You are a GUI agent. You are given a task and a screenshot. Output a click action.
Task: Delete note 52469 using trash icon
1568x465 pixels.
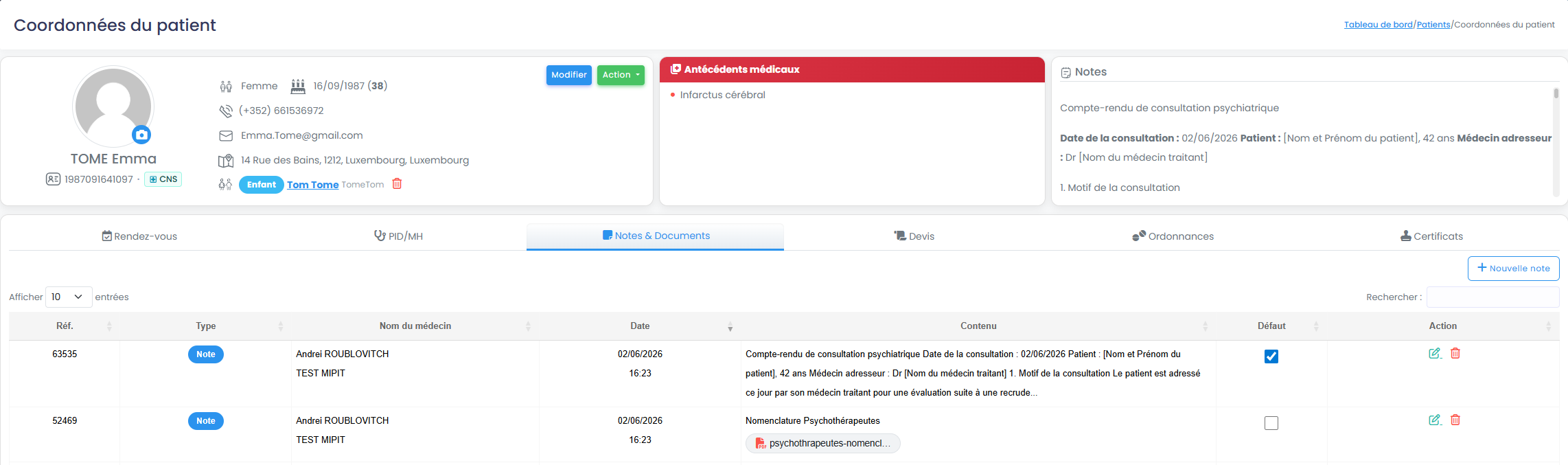coord(1455,420)
